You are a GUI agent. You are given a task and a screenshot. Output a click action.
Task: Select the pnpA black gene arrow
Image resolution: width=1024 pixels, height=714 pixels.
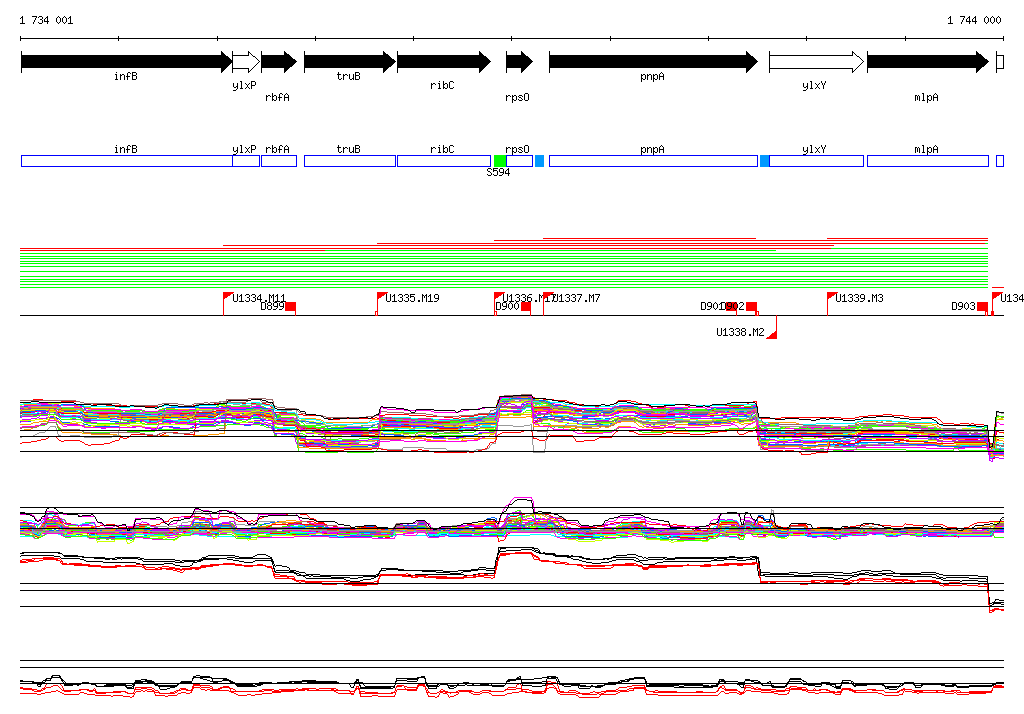[654, 62]
